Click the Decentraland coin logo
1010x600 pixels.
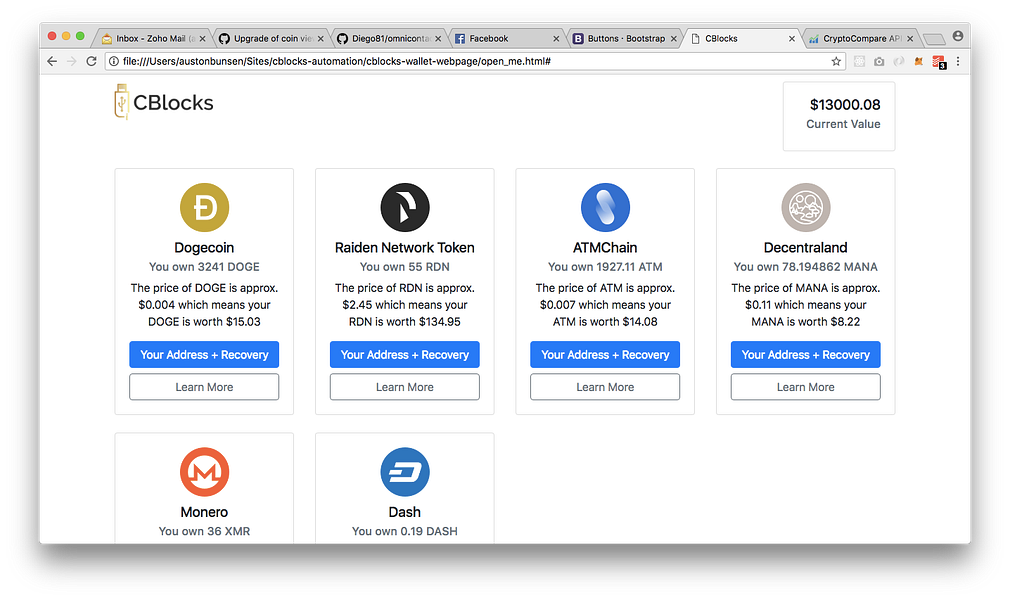click(x=805, y=208)
